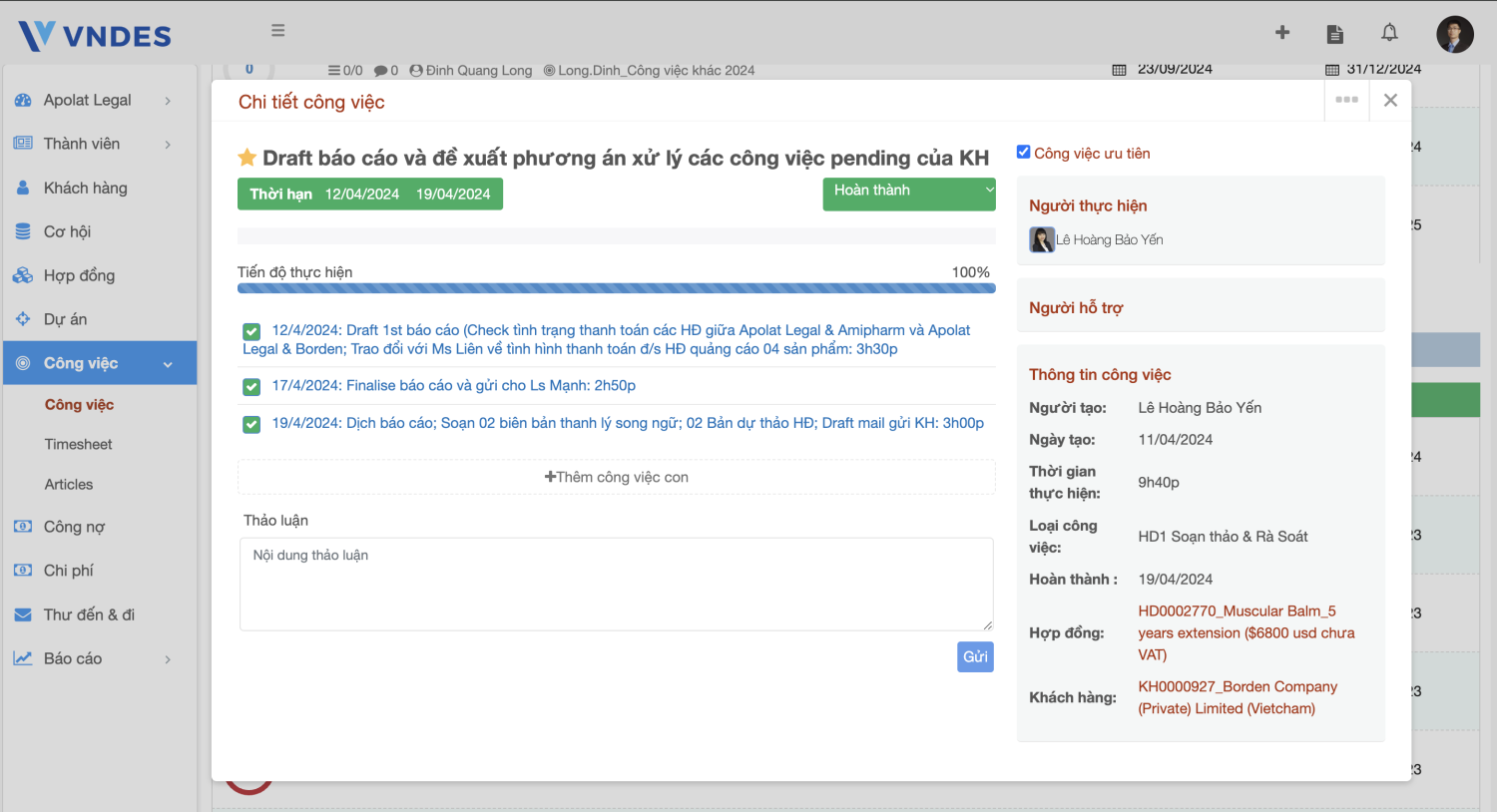Click Lê Hoàng Bảo Yến's assignee avatar
The image size is (1497, 812).
(1042, 240)
